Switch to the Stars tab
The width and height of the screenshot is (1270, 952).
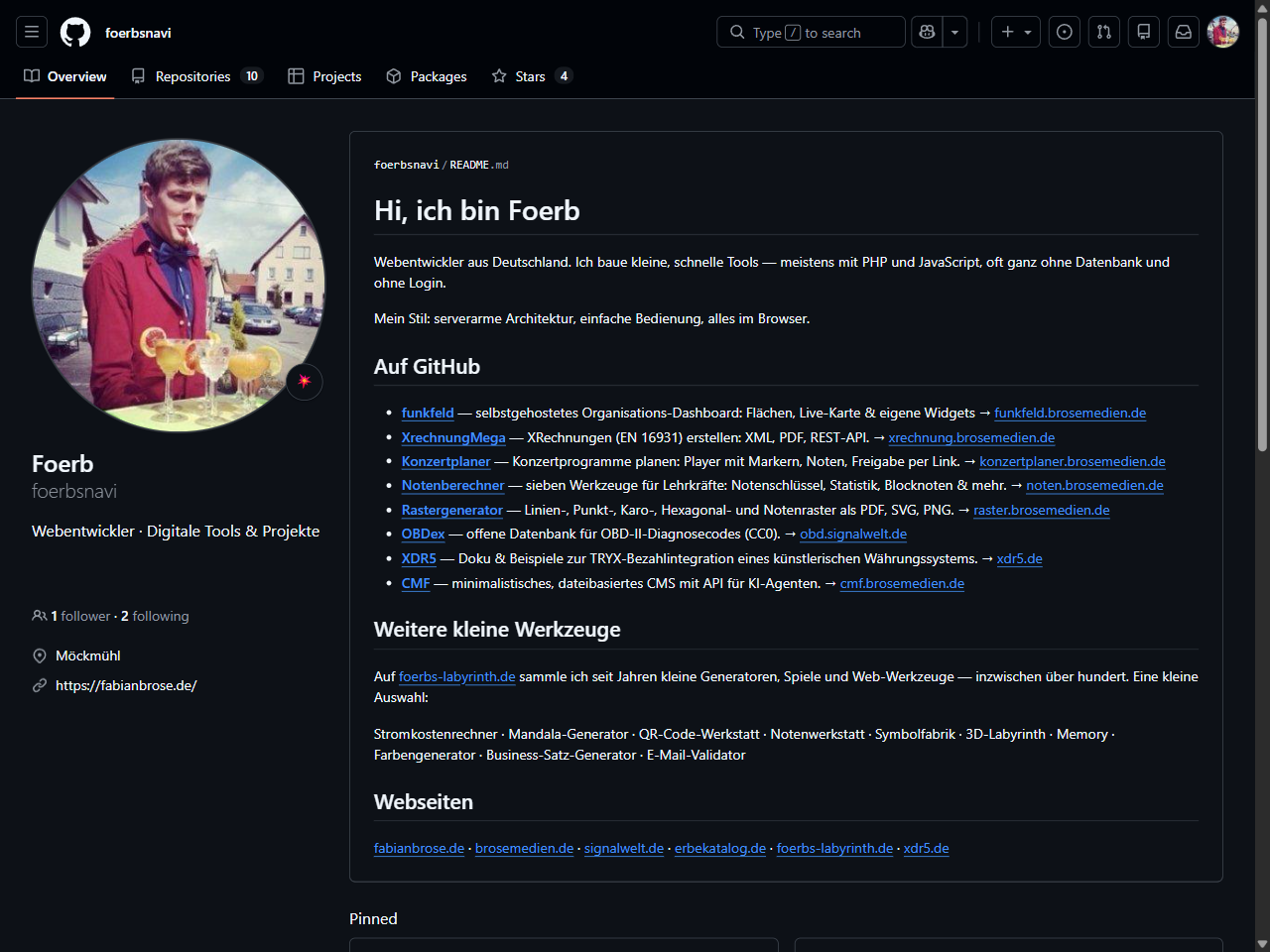532,76
